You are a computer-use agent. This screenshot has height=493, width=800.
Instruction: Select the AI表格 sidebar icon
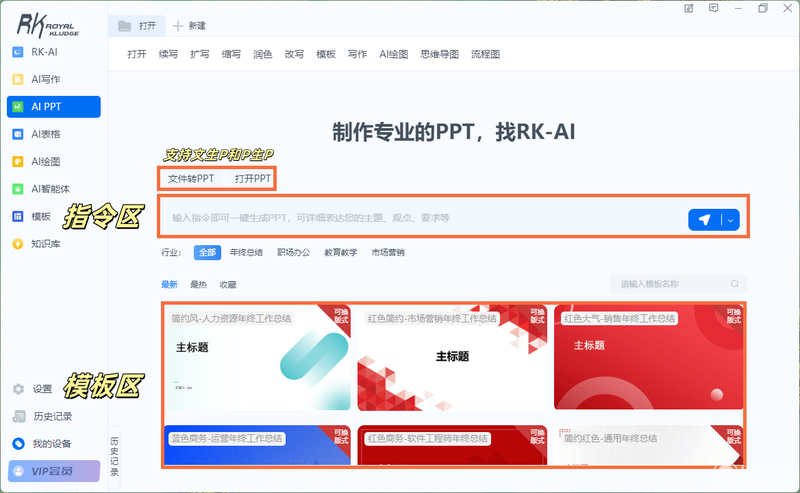point(17,134)
